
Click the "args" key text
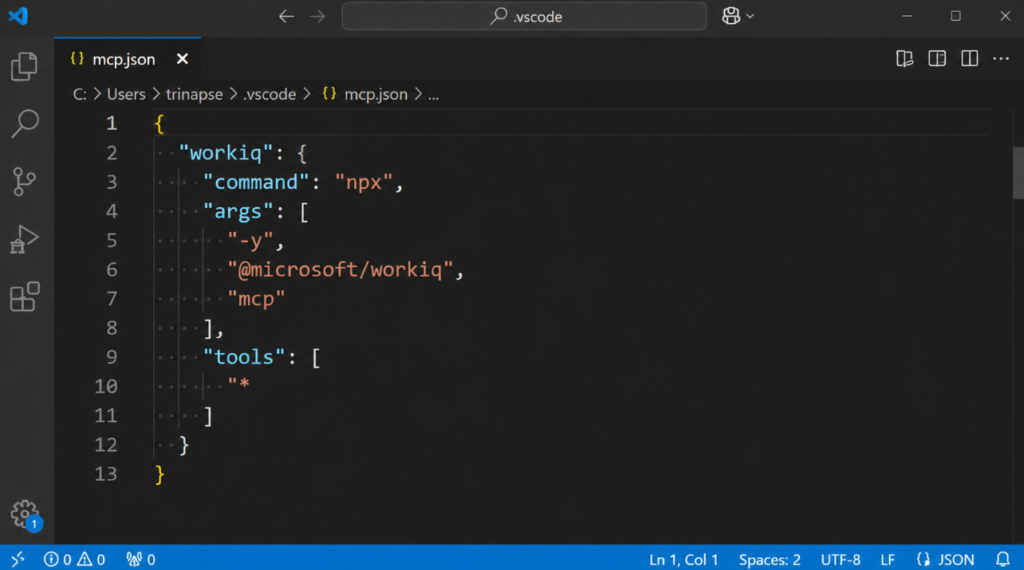coord(238,212)
